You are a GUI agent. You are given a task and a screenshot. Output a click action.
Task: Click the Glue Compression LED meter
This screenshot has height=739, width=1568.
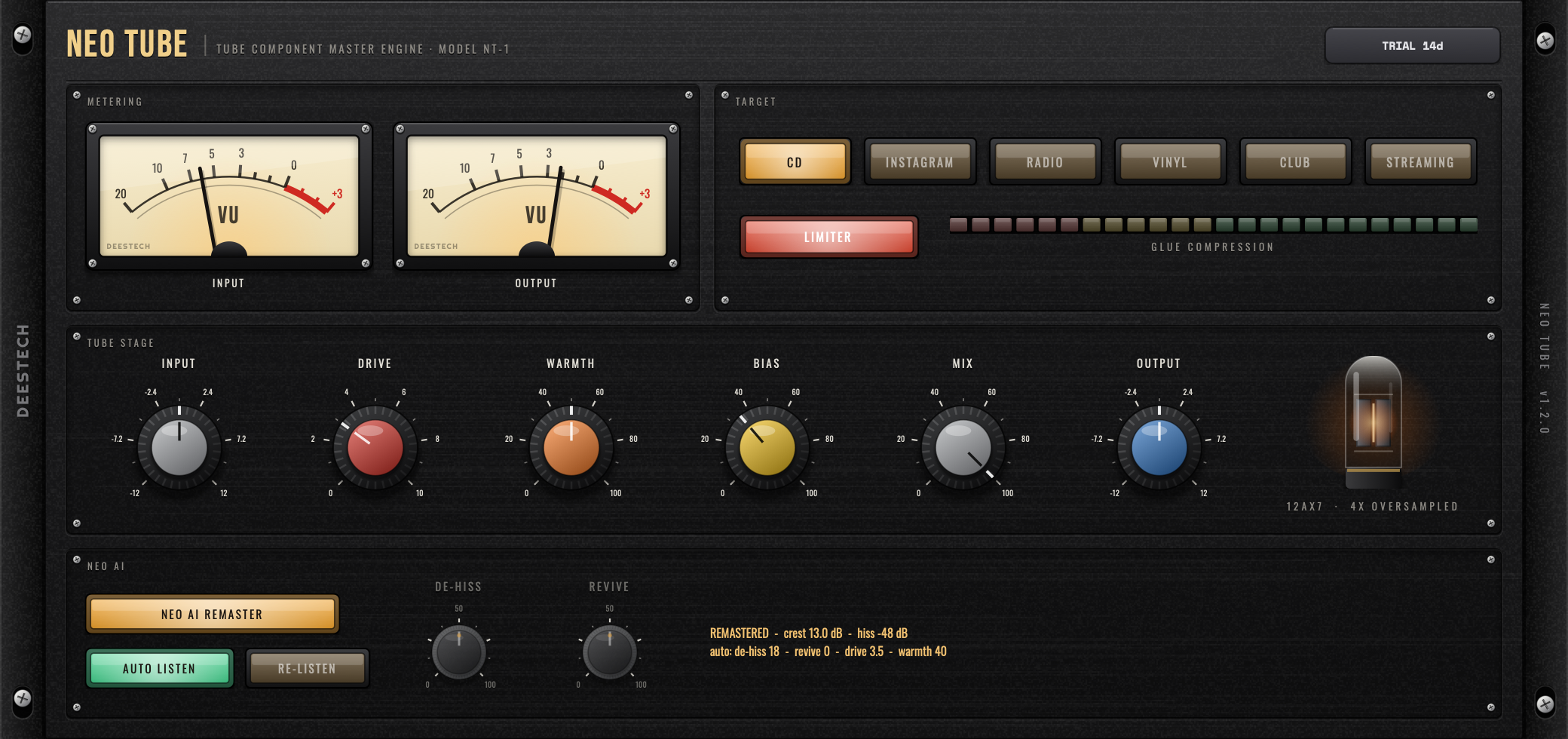[x=1213, y=225]
